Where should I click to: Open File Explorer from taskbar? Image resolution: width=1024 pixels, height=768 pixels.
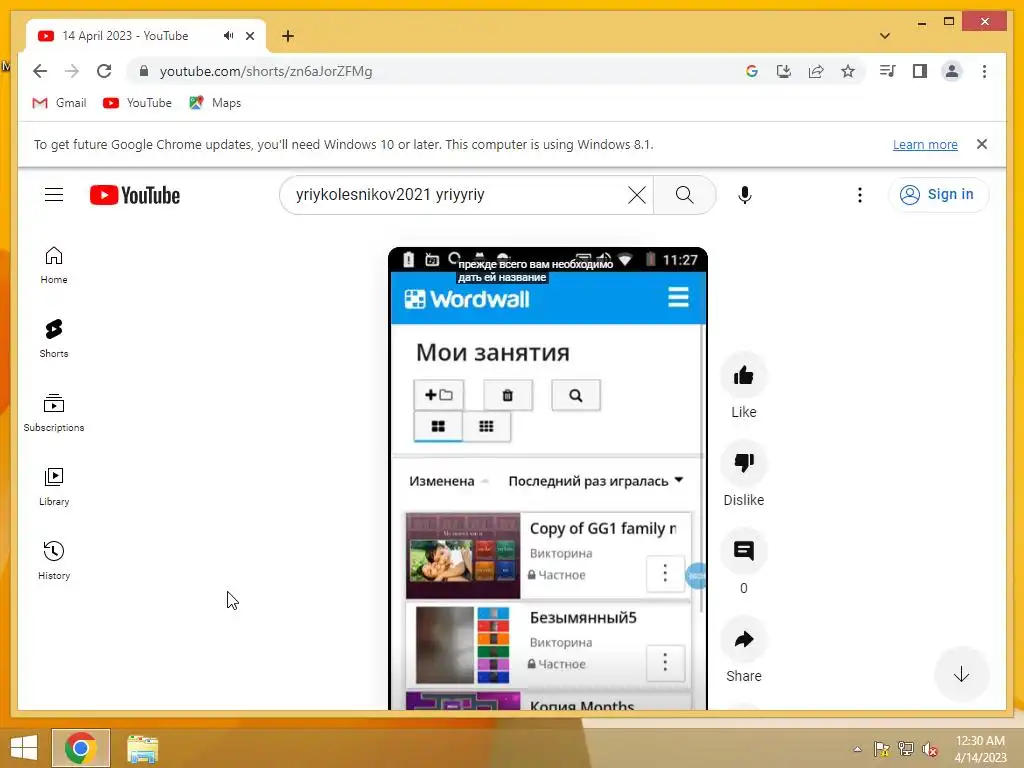142,748
